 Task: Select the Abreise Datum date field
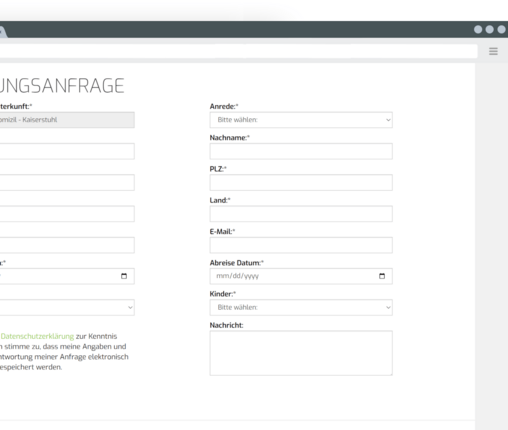[301, 276]
